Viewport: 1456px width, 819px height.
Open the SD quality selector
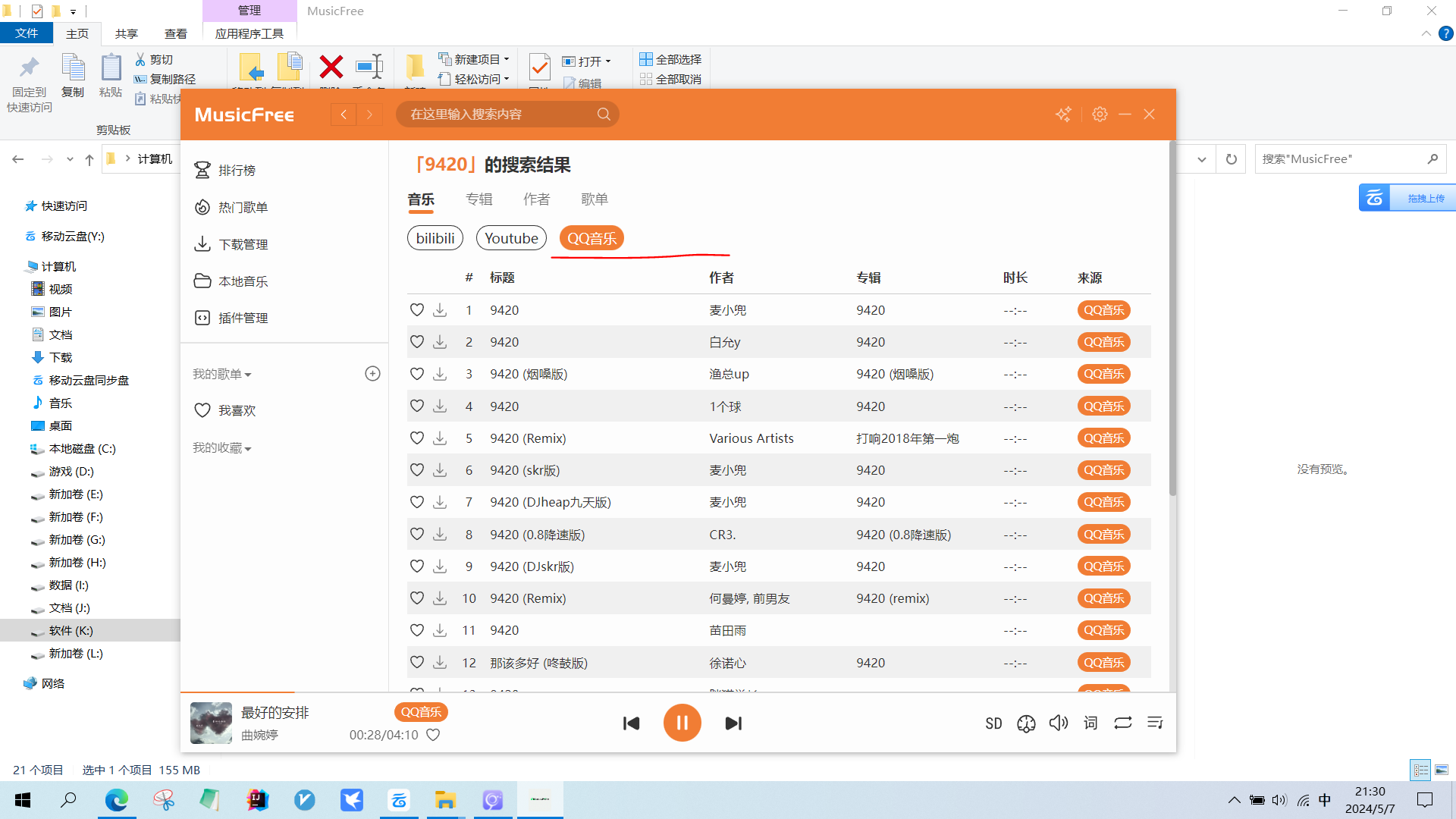point(993,723)
